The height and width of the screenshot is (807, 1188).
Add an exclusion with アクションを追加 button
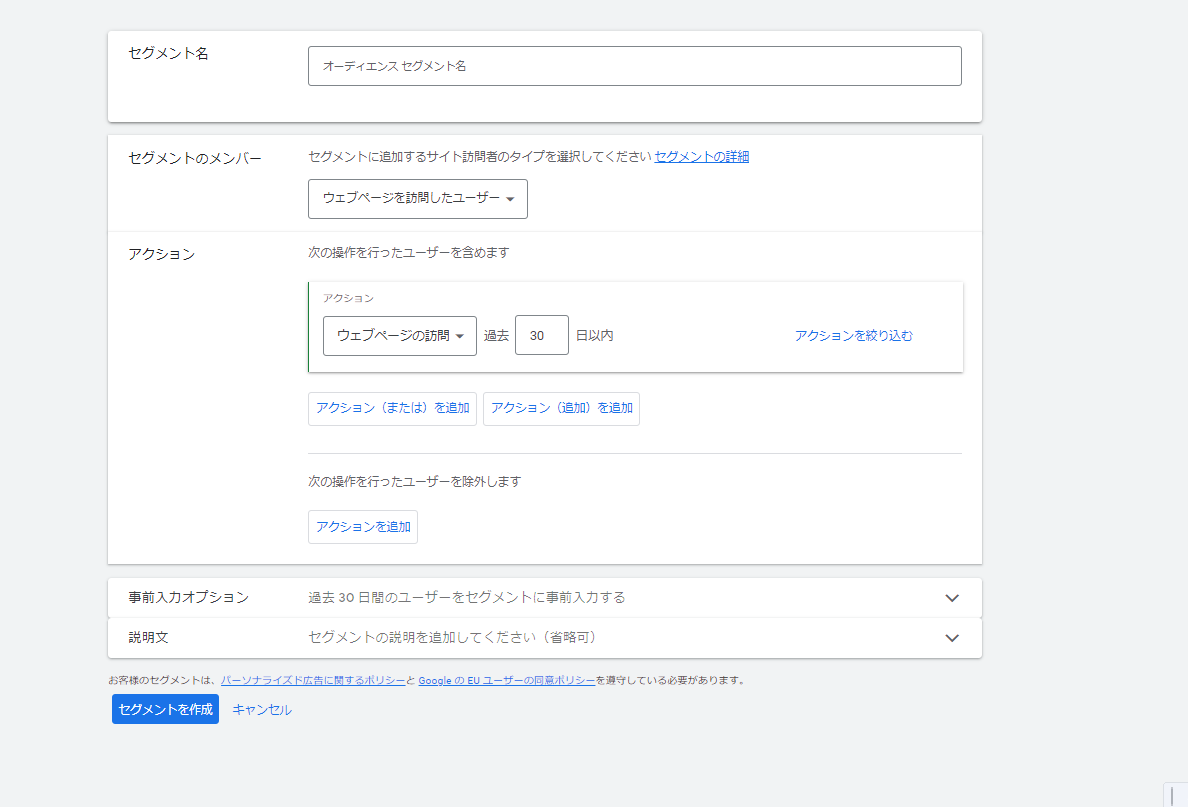click(x=363, y=527)
